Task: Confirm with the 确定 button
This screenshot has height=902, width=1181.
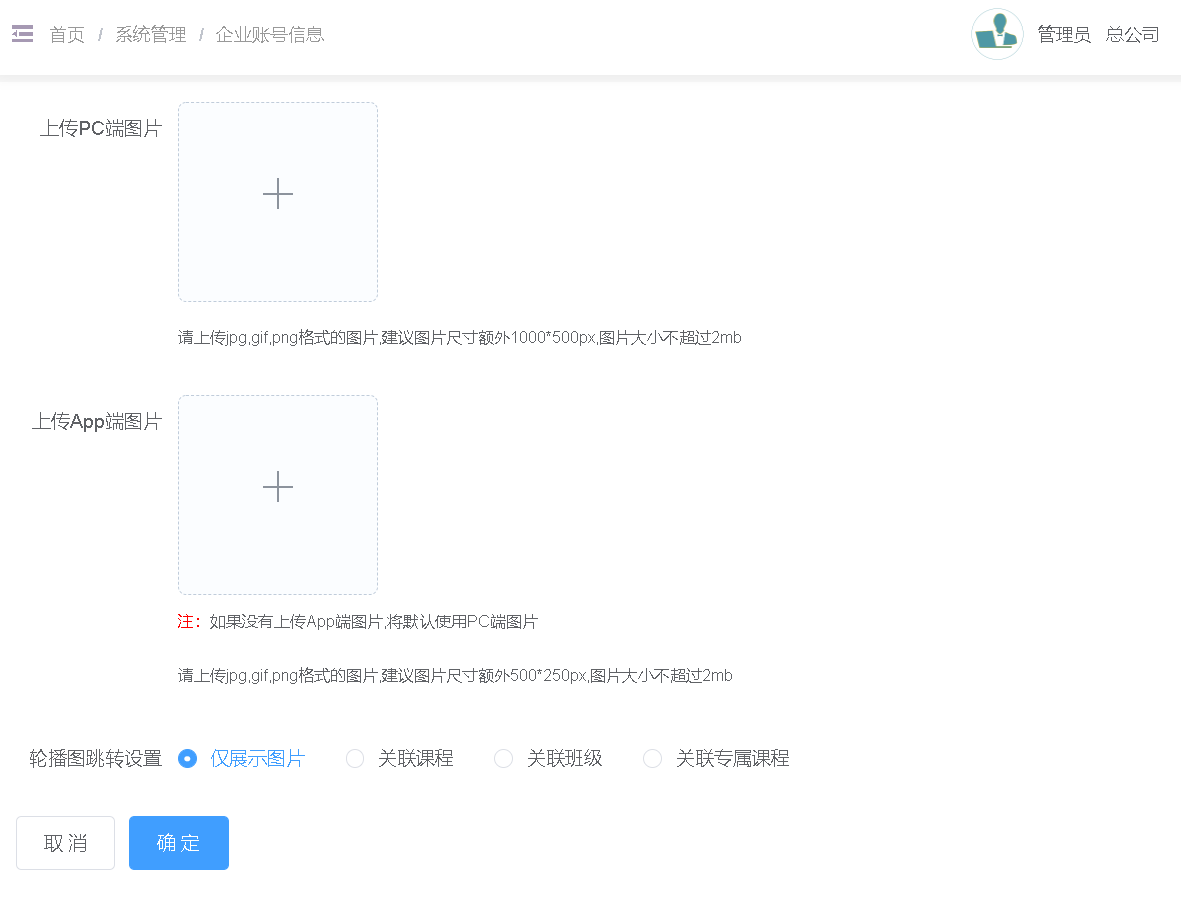Action: coord(179,843)
